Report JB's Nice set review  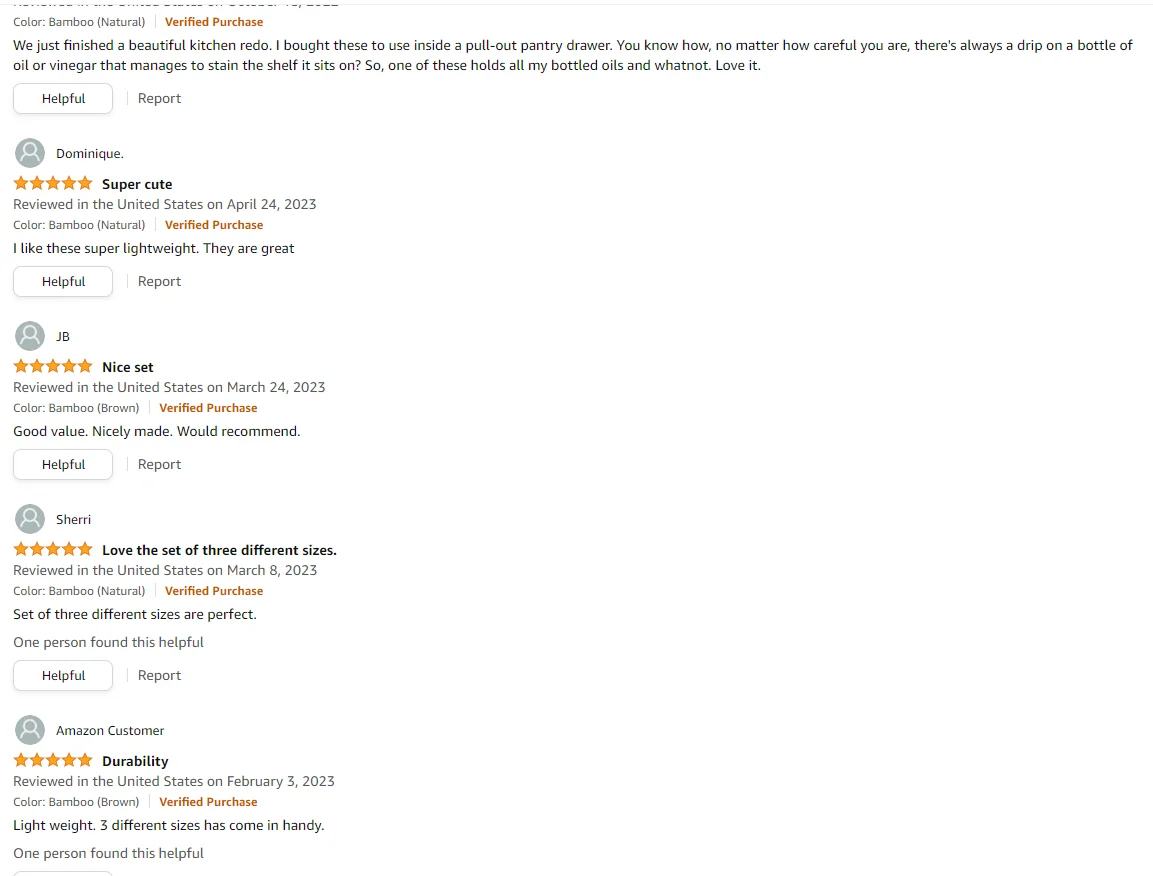pos(159,465)
